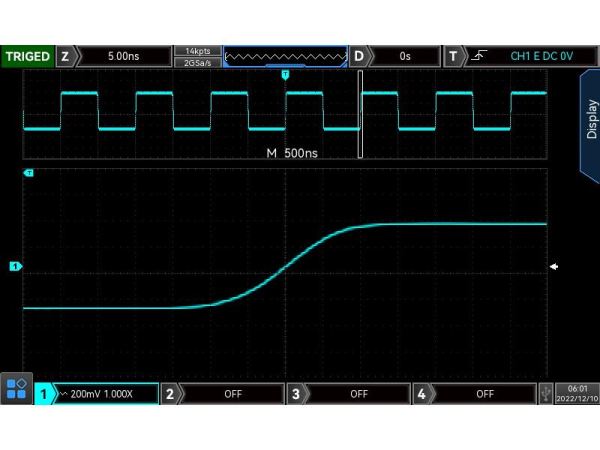Click the T trigger icon
Screen dimensions: 600x450
pyautogui.click(x=453, y=56)
